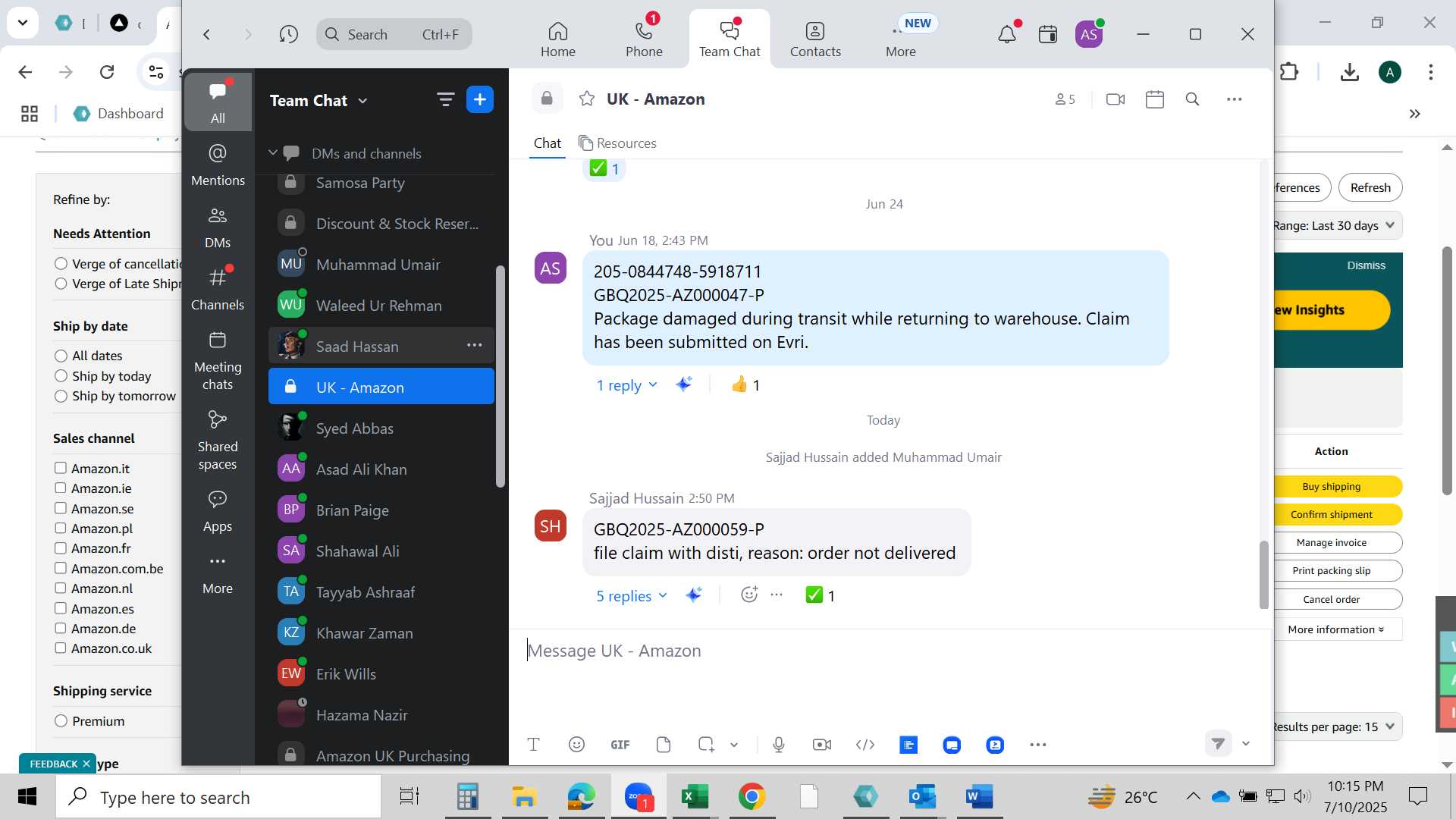The height and width of the screenshot is (819, 1456).
Task: Open the GIF picker
Action: pyautogui.click(x=620, y=745)
